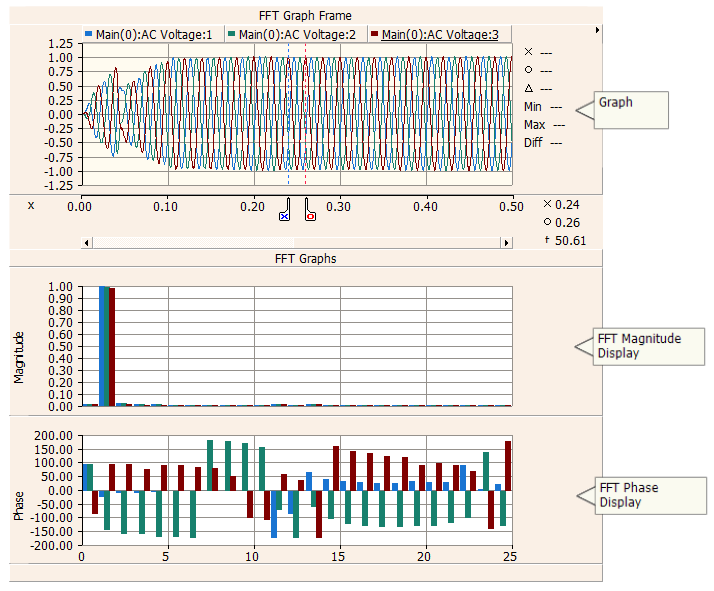Screen dimensions: 714x591
Task: Click the O marker time readout 0.26
Action: (567, 222)
